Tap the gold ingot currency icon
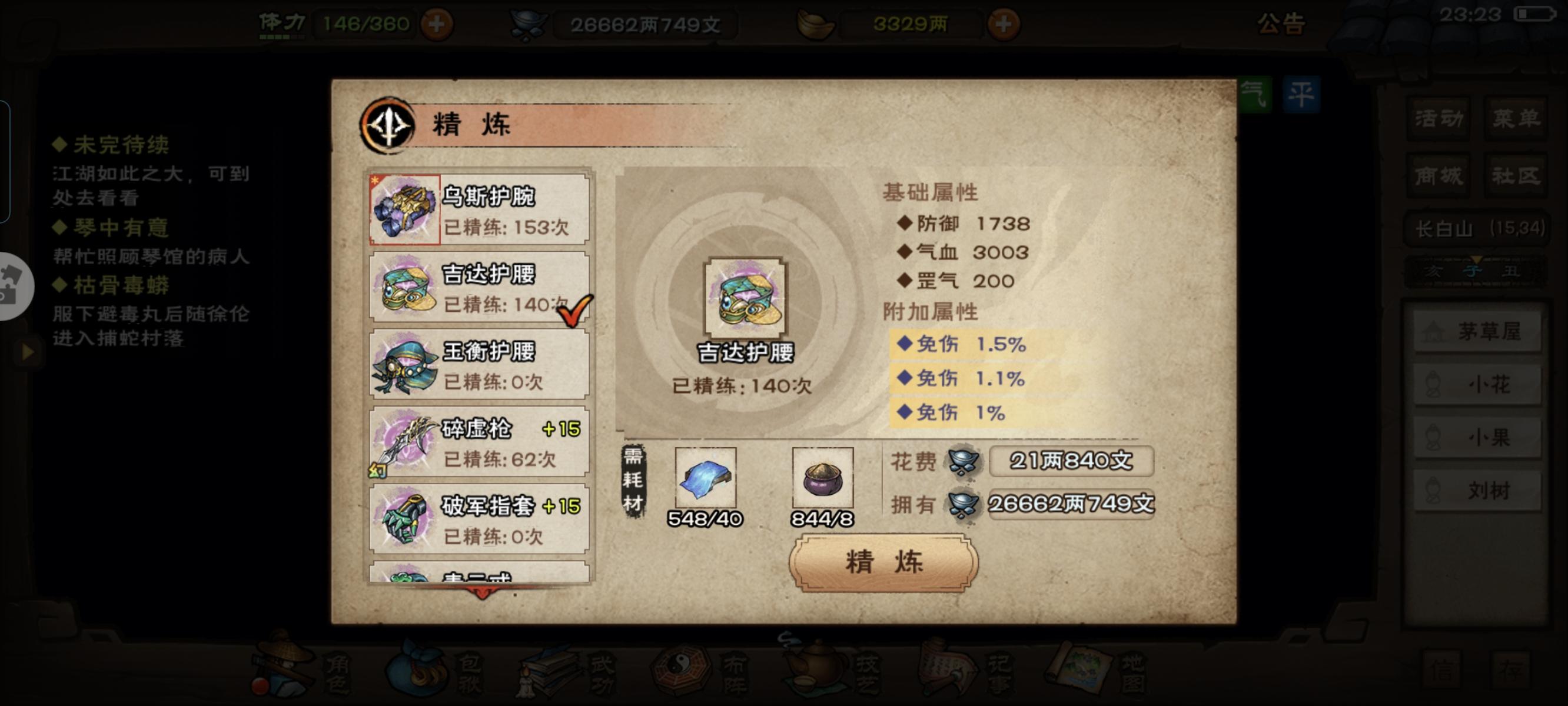The width and height of the screenshot is (1568, 706). pyautogui.click(x=816, y=24)
